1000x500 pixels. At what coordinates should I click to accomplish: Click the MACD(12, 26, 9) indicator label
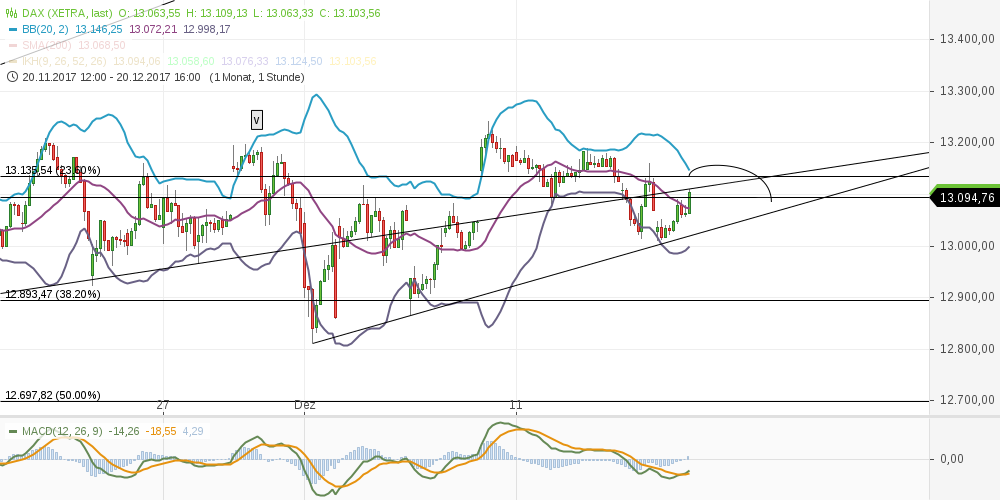click(x=62, y=432)
